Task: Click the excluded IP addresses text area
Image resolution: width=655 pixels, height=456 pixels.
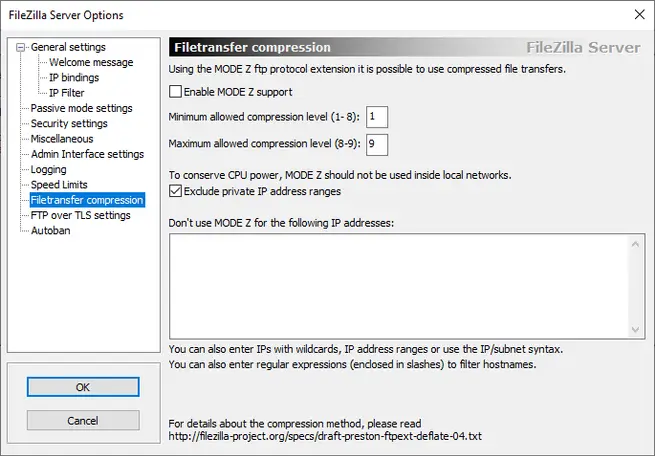Action: click(x=400, y=287)
